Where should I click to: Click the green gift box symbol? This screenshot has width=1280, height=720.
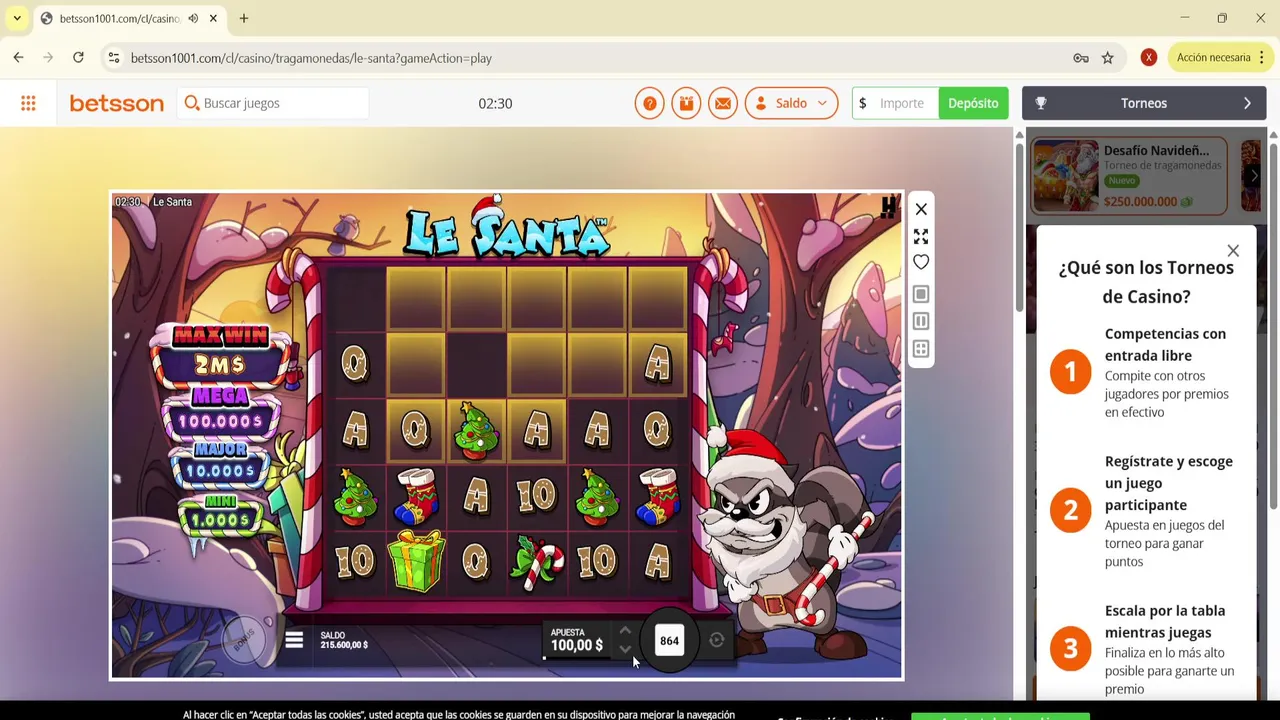tap(416, 560)
